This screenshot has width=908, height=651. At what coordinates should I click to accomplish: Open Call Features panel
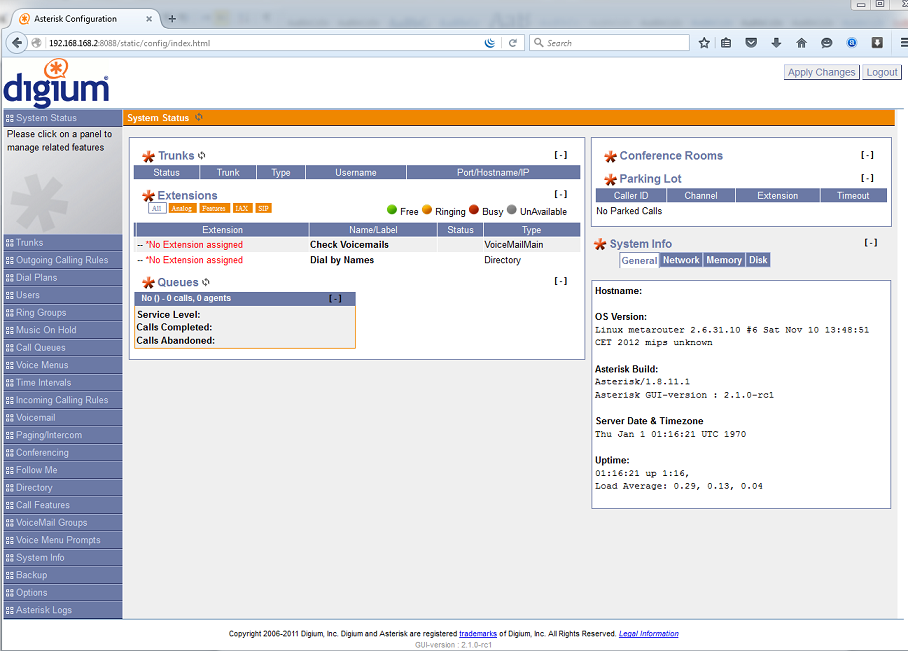(x=63, y=505)
